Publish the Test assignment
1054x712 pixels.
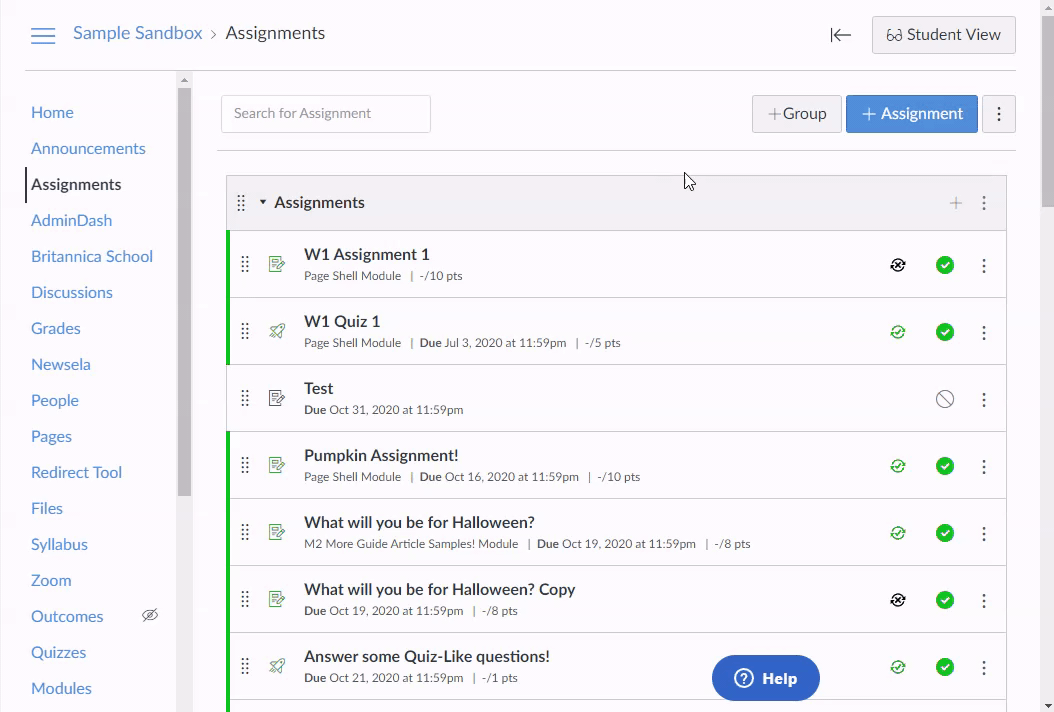click(x=944, y=399)
